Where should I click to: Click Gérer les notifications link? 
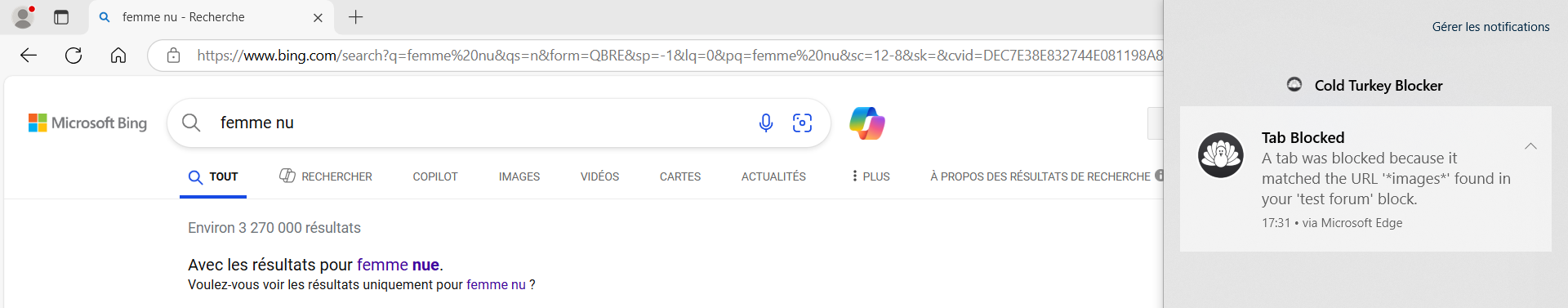pos(1490,27)
